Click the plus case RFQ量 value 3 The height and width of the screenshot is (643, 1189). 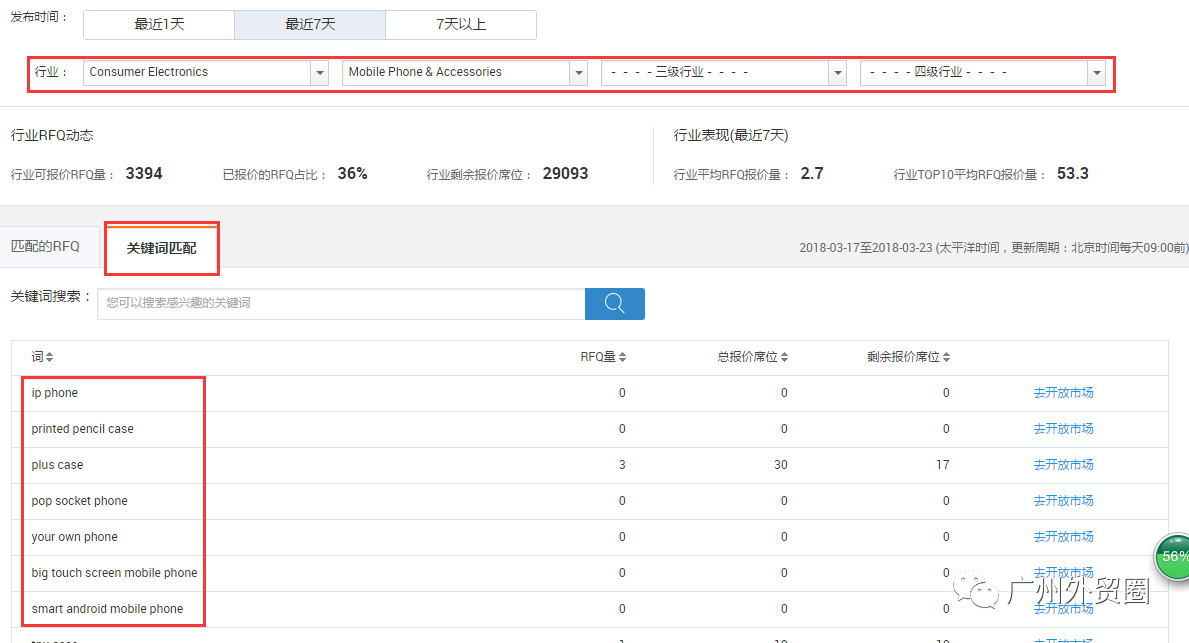pyautogui.click(x=622, y=465)
